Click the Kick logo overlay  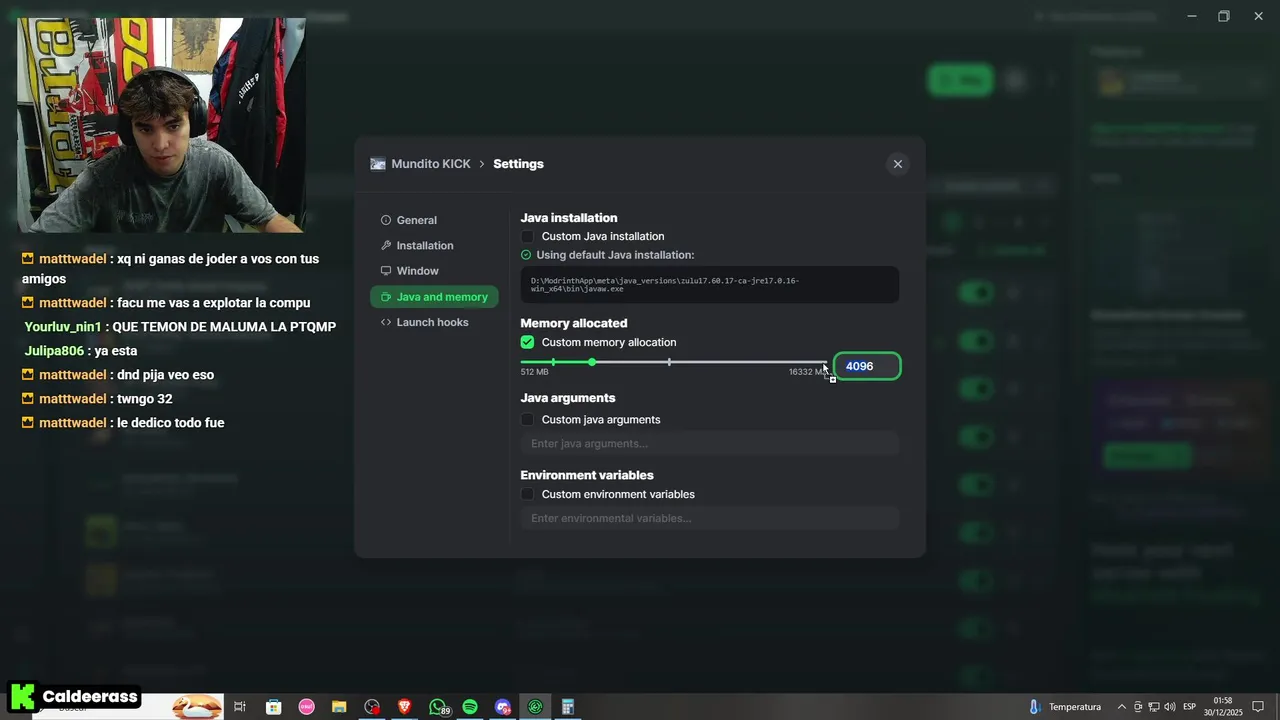(x=22, y=696)
